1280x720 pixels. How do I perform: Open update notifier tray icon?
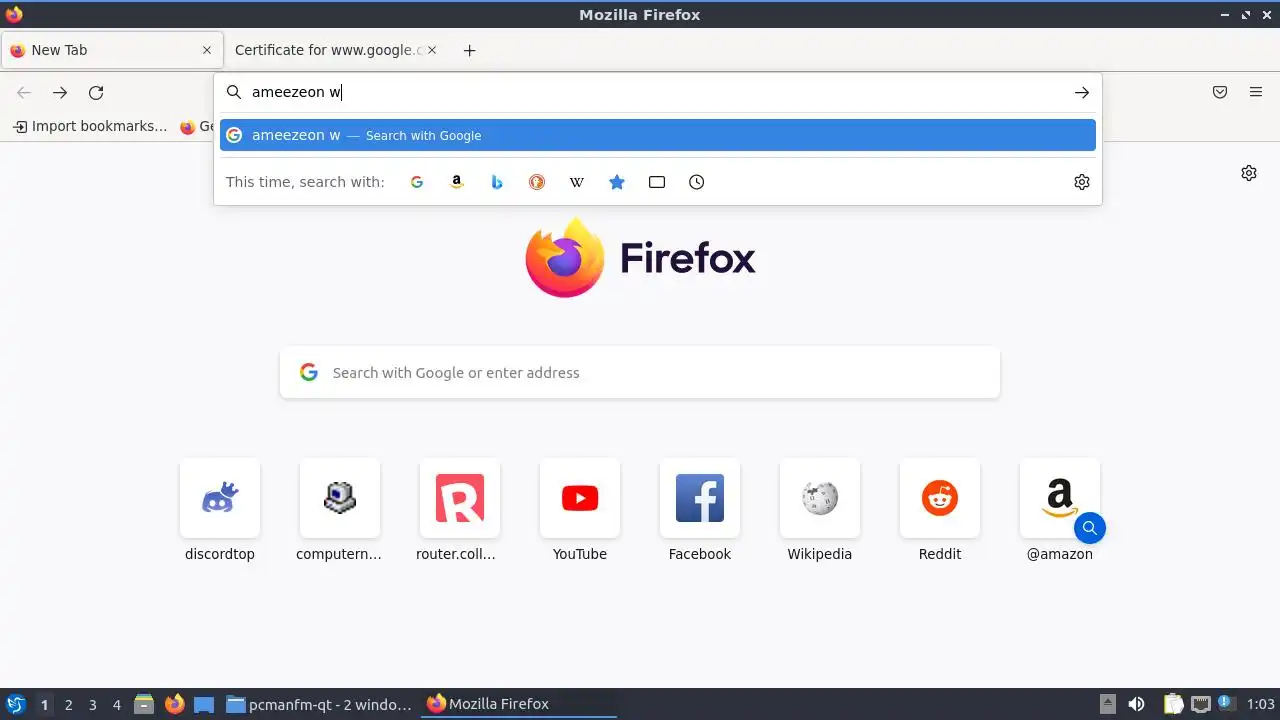point(1225,704)
